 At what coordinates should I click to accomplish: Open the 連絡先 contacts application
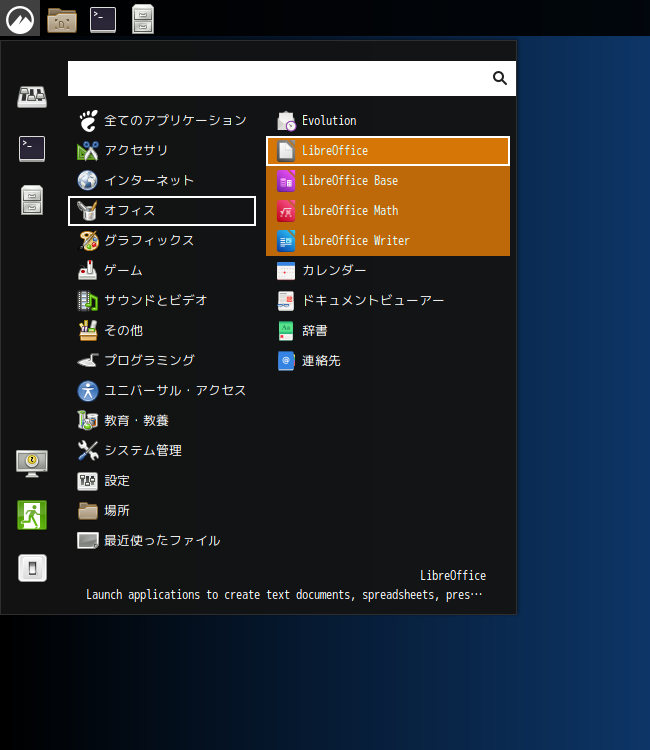tap(388, 361)
